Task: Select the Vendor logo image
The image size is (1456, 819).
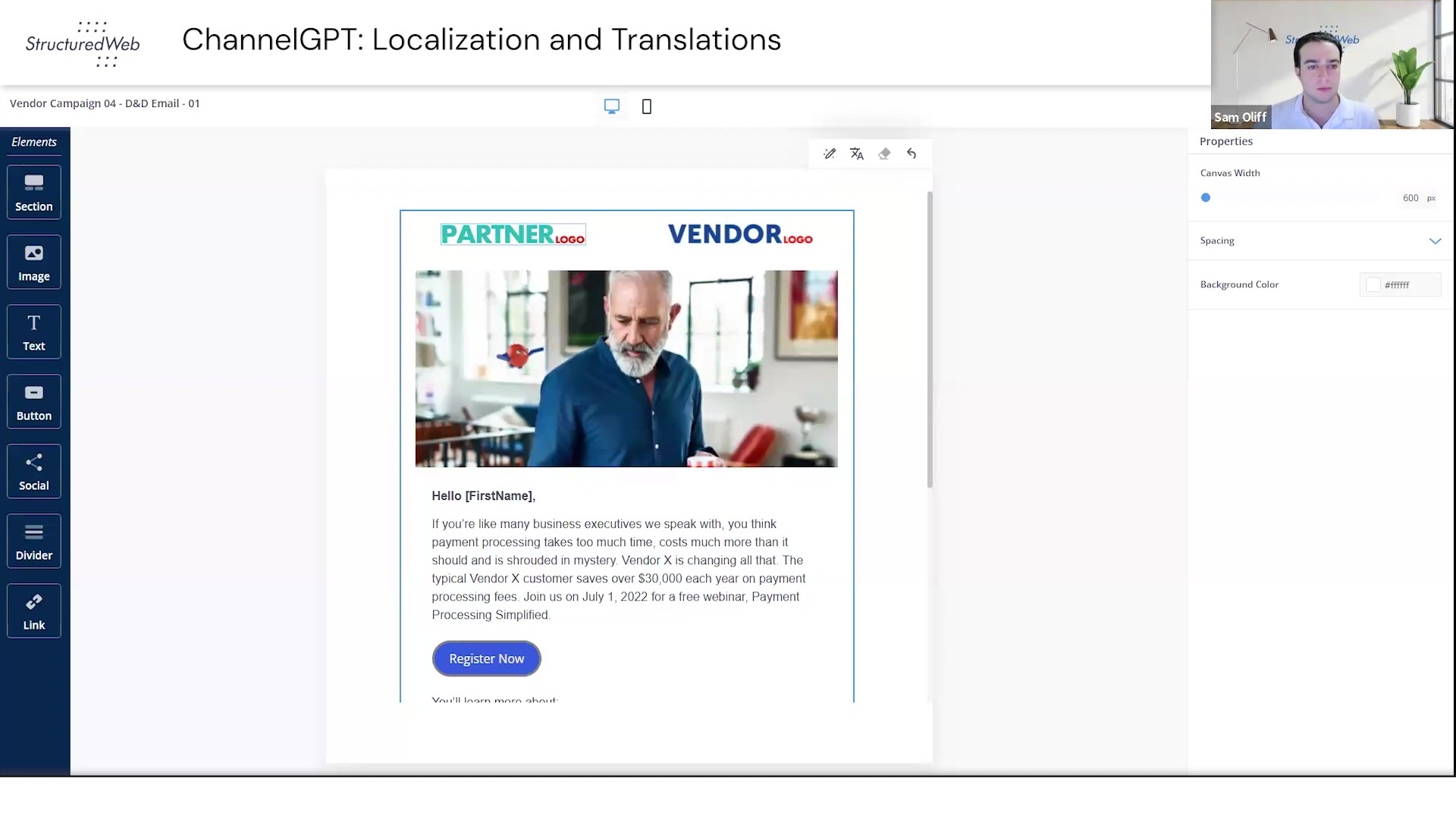Action: tap(740, 234)
